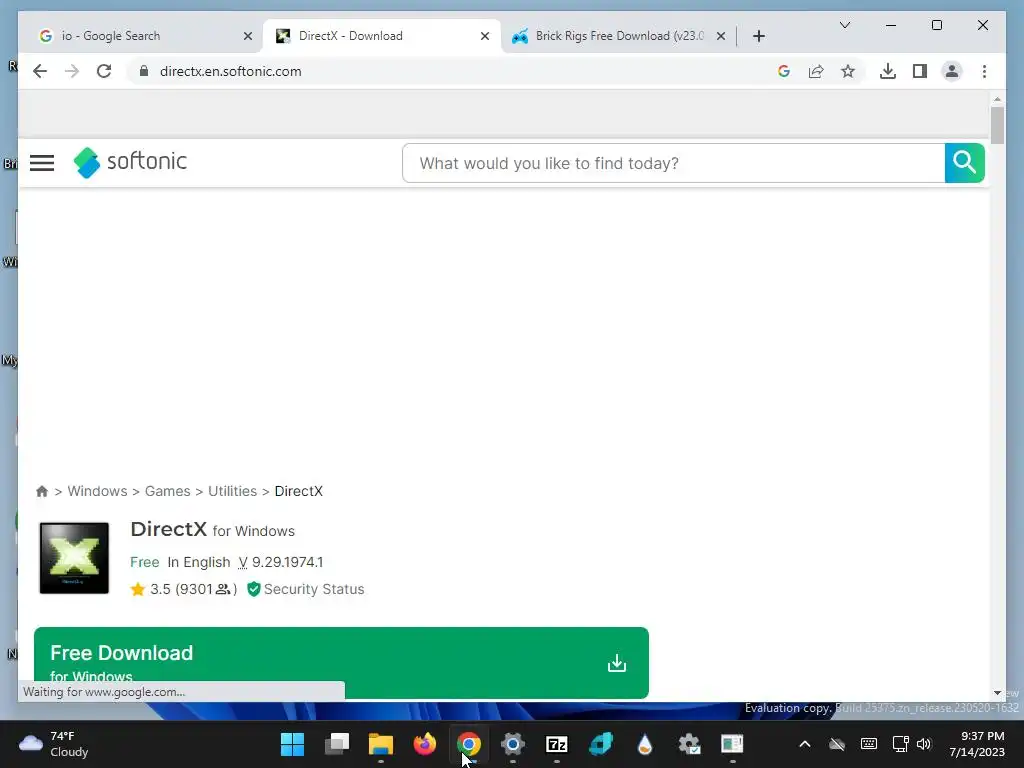Select the DirectX - Download tab
Image resolution: width=1024 pixels, height=768 pixels.
pyautogui.click(x=382, y=36)
